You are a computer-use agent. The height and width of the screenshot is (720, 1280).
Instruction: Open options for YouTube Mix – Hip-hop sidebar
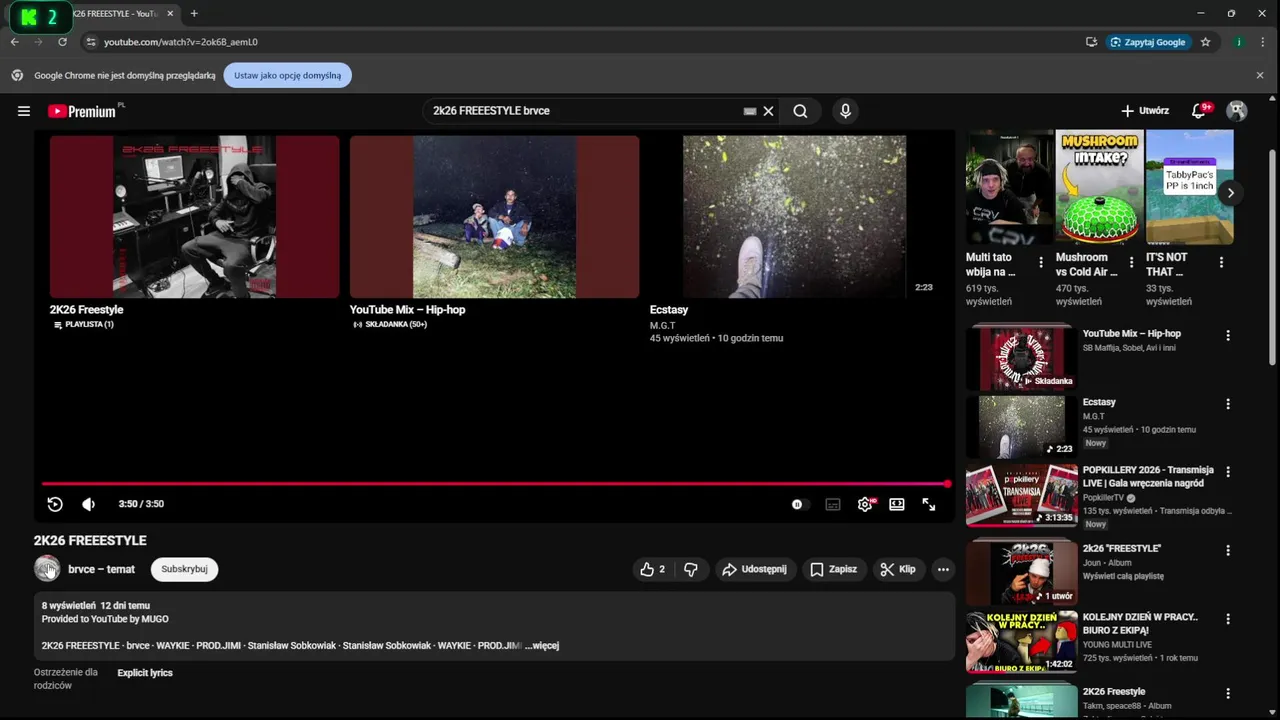point(1228,336)
